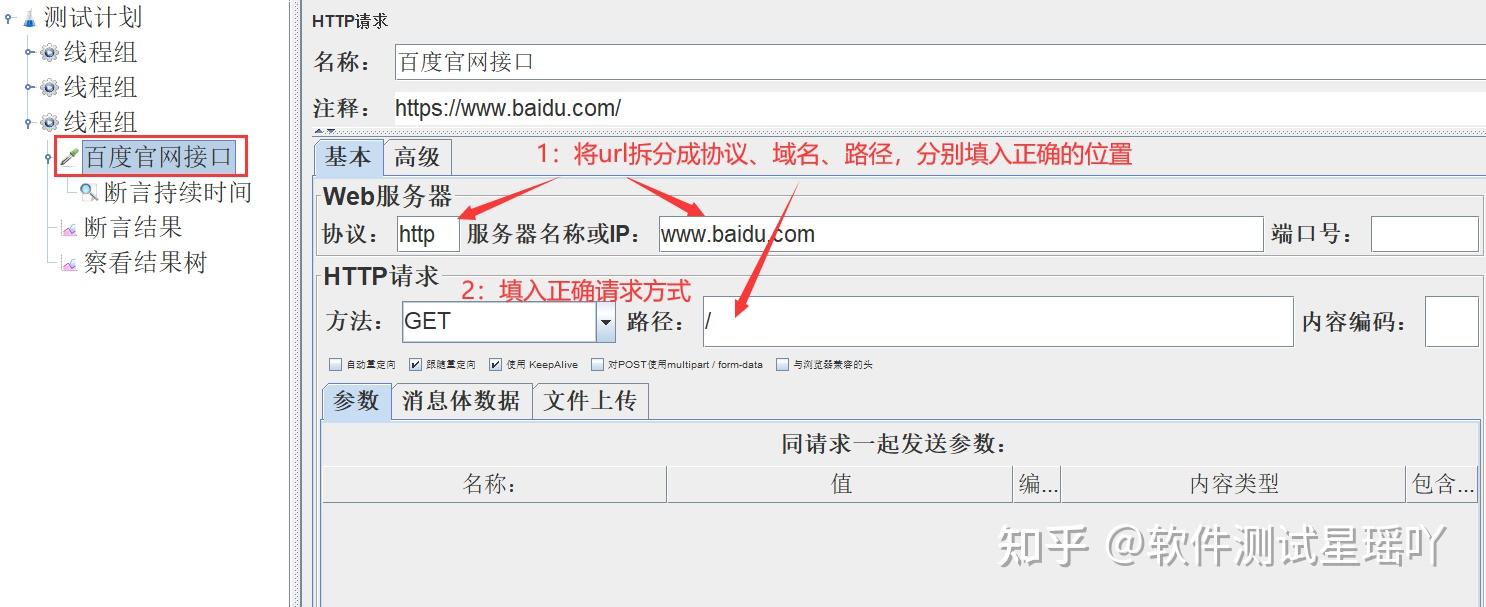Click the second 线程组 gear icon
Screen dimensions: 1486x607
49,87
